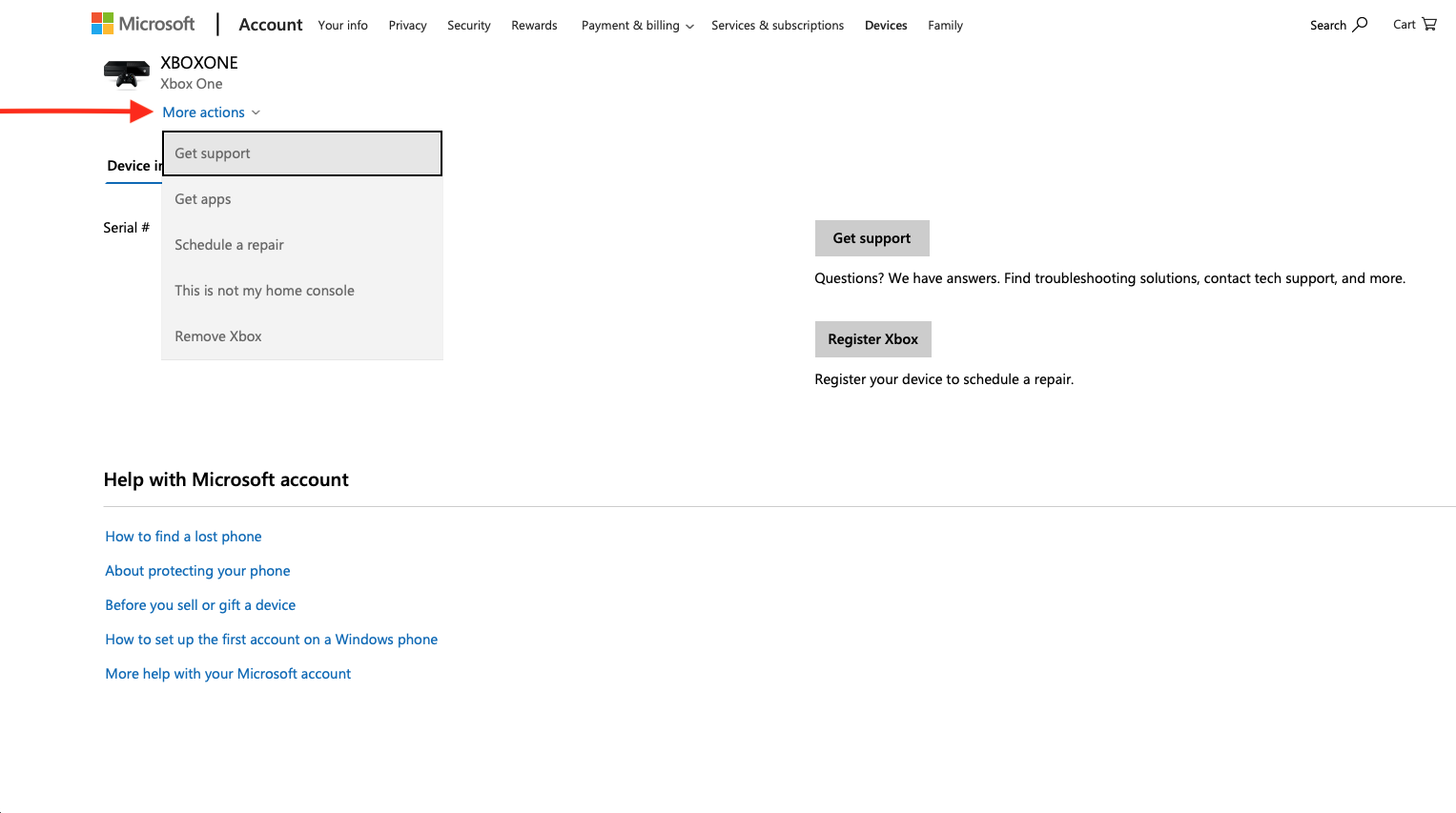Choose This is not my home console
Viewport: 1456px width, 813px height.
[x=302, y=291]
